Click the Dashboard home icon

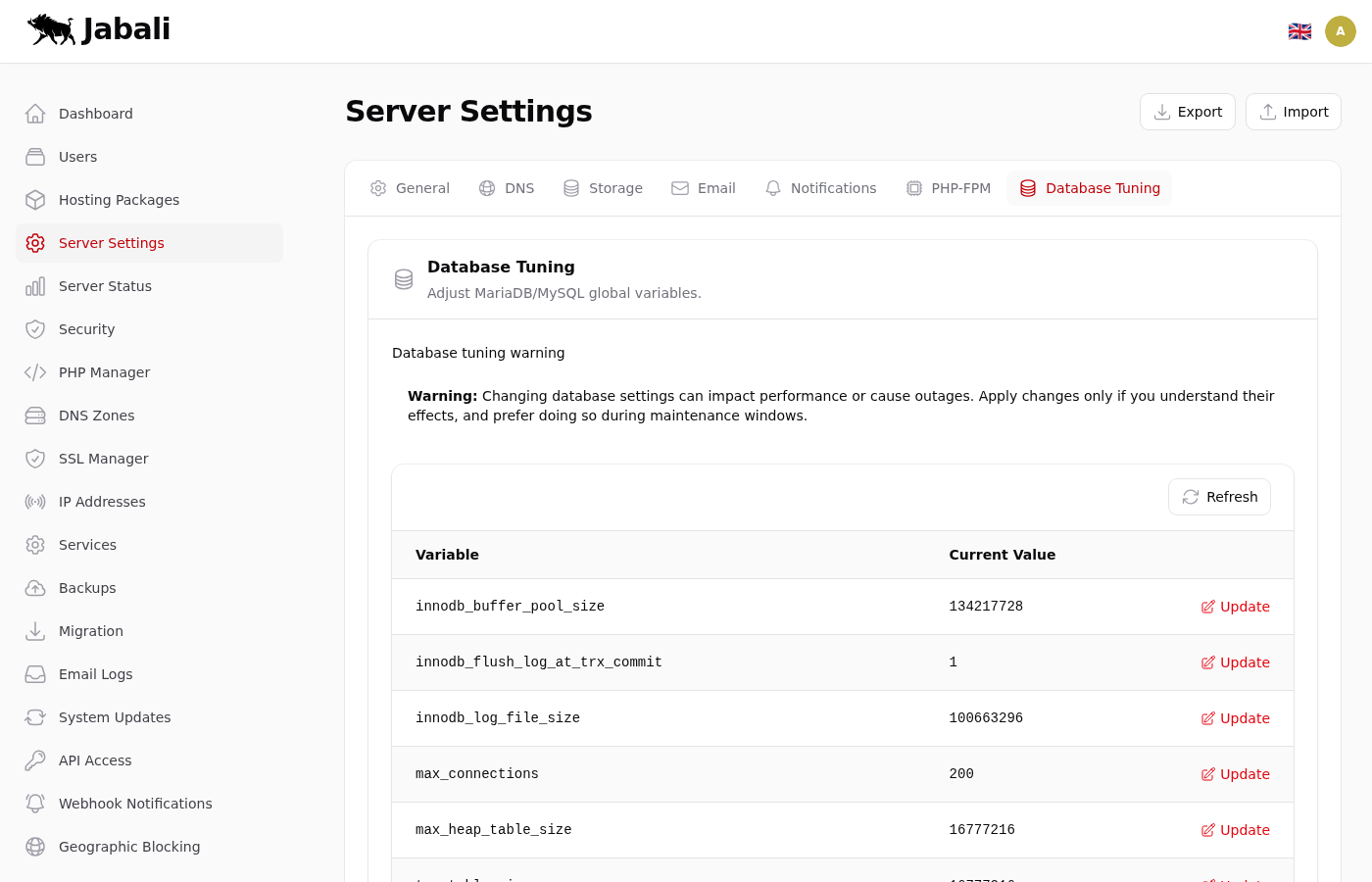click(35, 114)
